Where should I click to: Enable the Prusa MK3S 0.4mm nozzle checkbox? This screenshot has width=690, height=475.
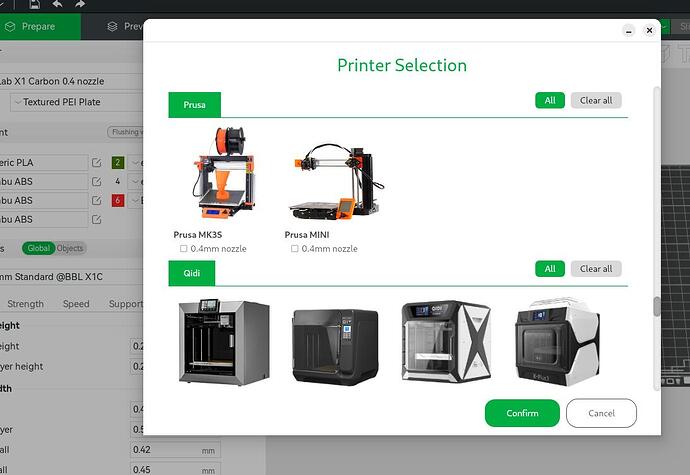[x=183, y=249]
